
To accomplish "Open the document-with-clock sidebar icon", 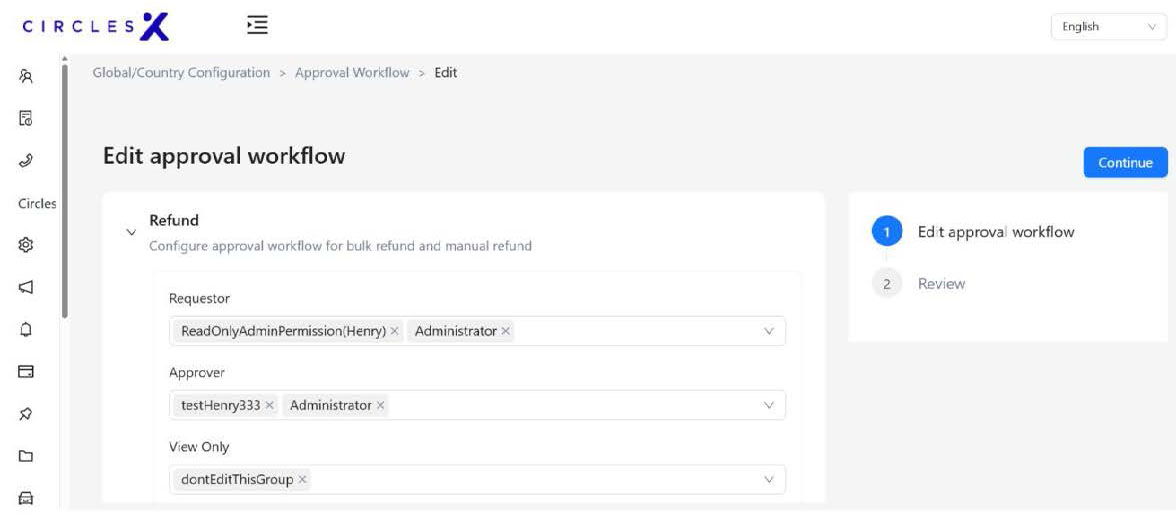I will pos(27,118).
